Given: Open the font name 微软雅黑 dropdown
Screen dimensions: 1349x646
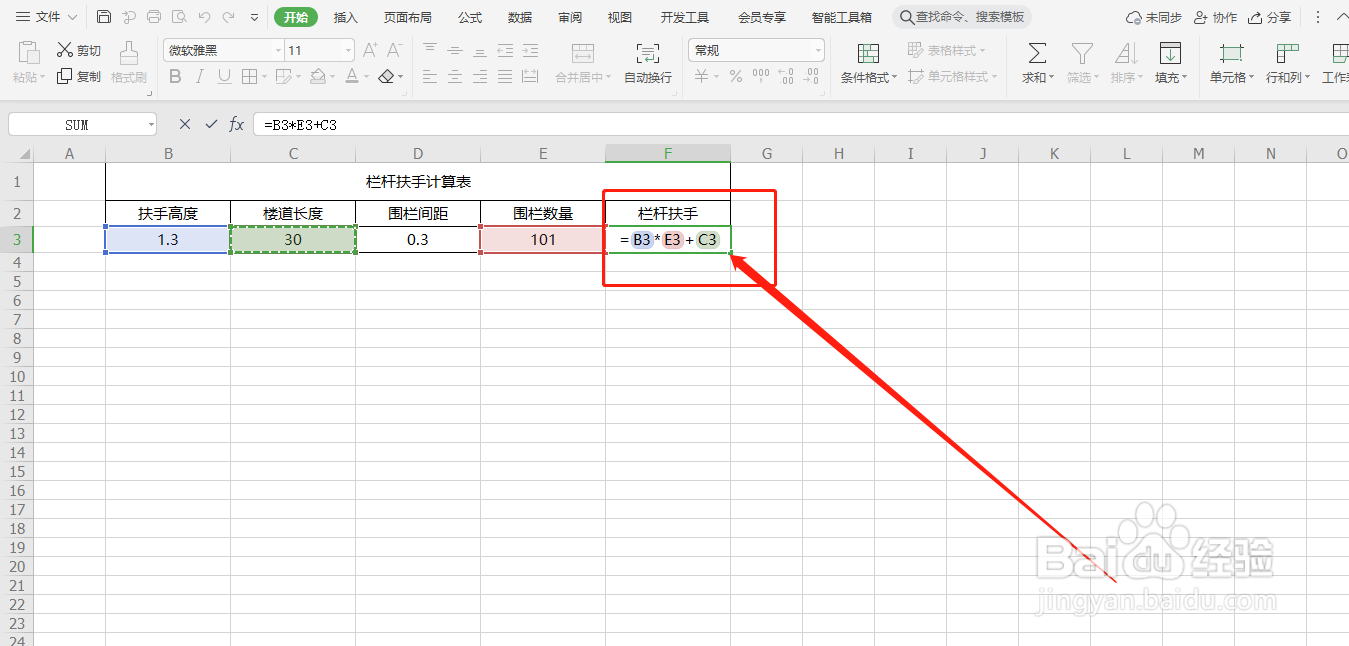Looking at the screenshot, I should tap(278, 50).
